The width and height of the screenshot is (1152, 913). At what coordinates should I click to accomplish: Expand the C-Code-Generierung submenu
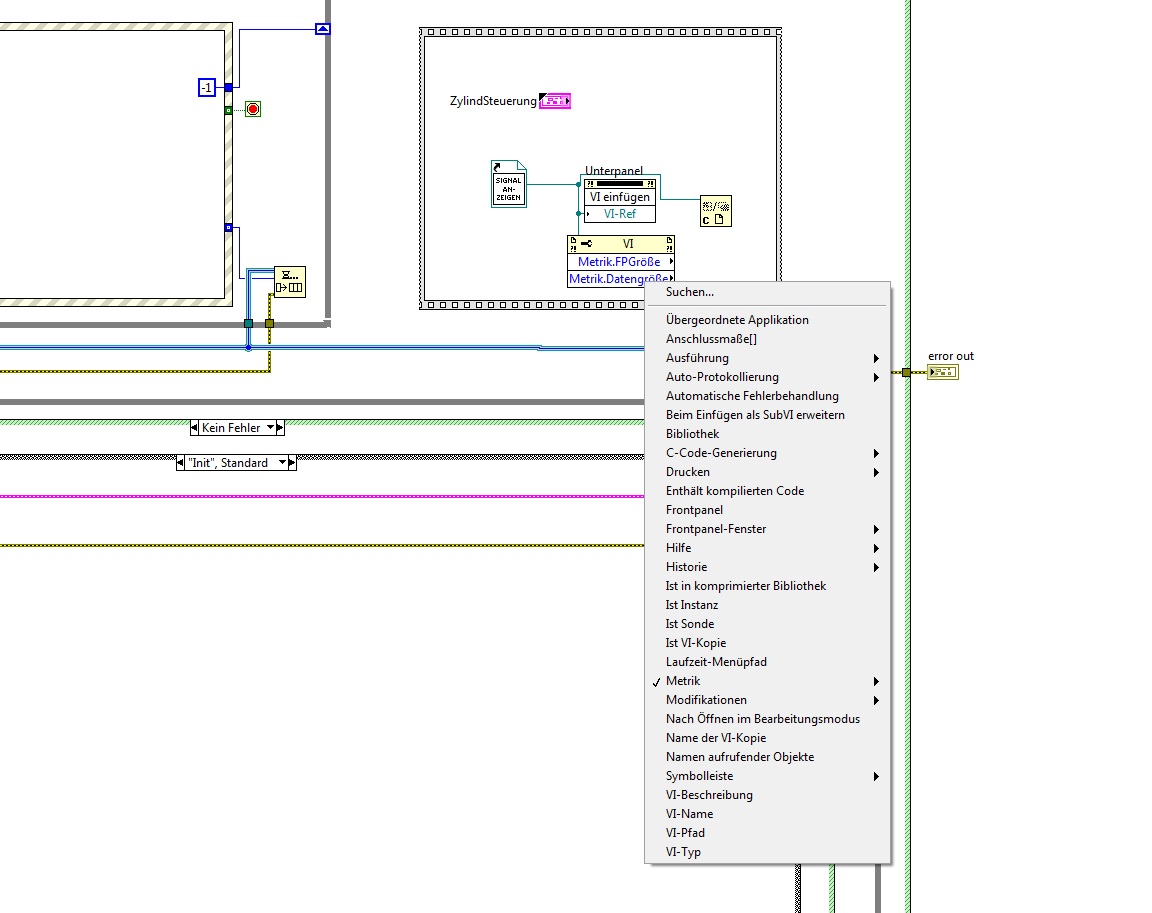tap(767, 453)
